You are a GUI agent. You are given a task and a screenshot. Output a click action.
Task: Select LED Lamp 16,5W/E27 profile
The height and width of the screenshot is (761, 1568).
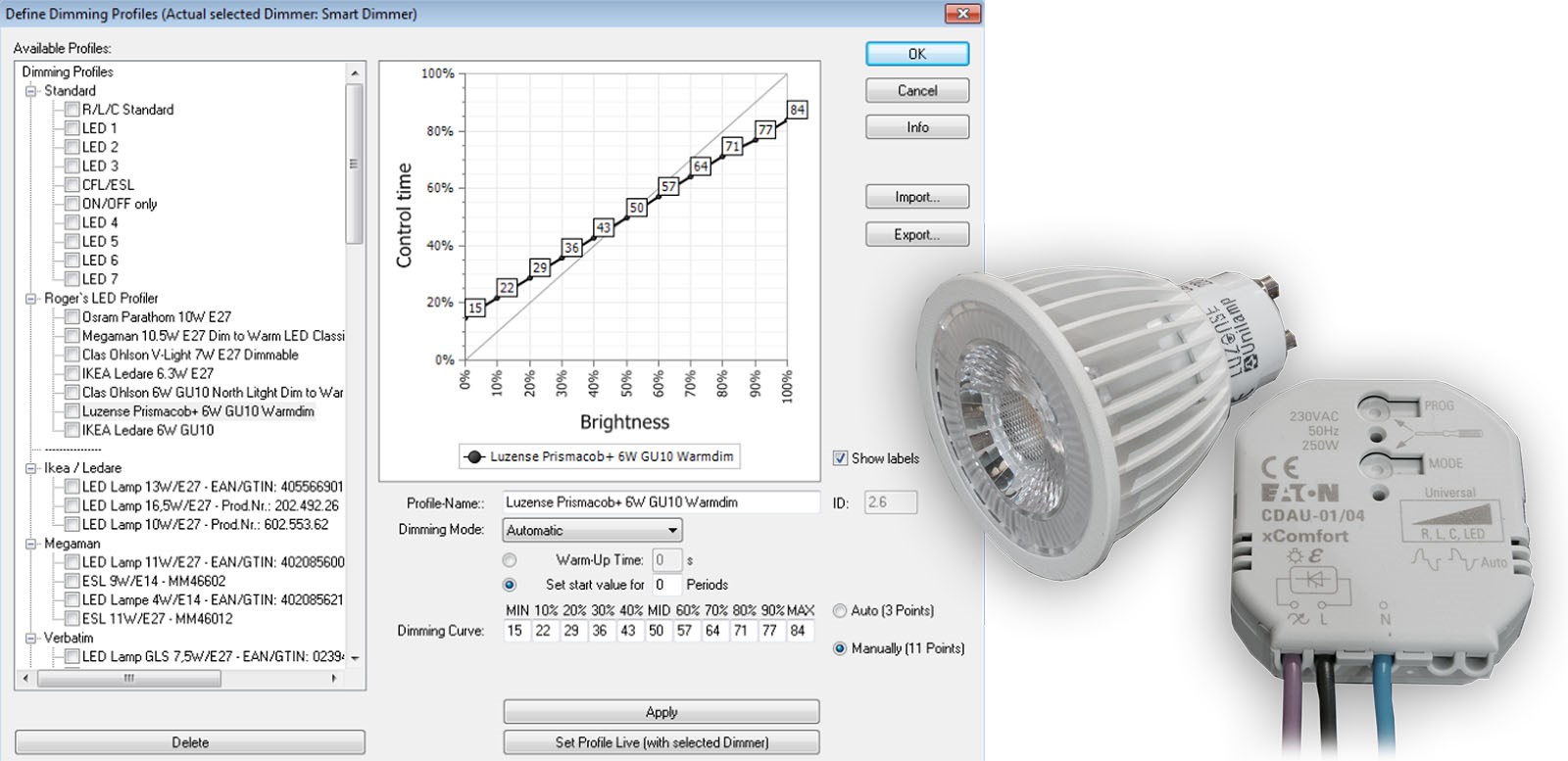pos(211,505)
